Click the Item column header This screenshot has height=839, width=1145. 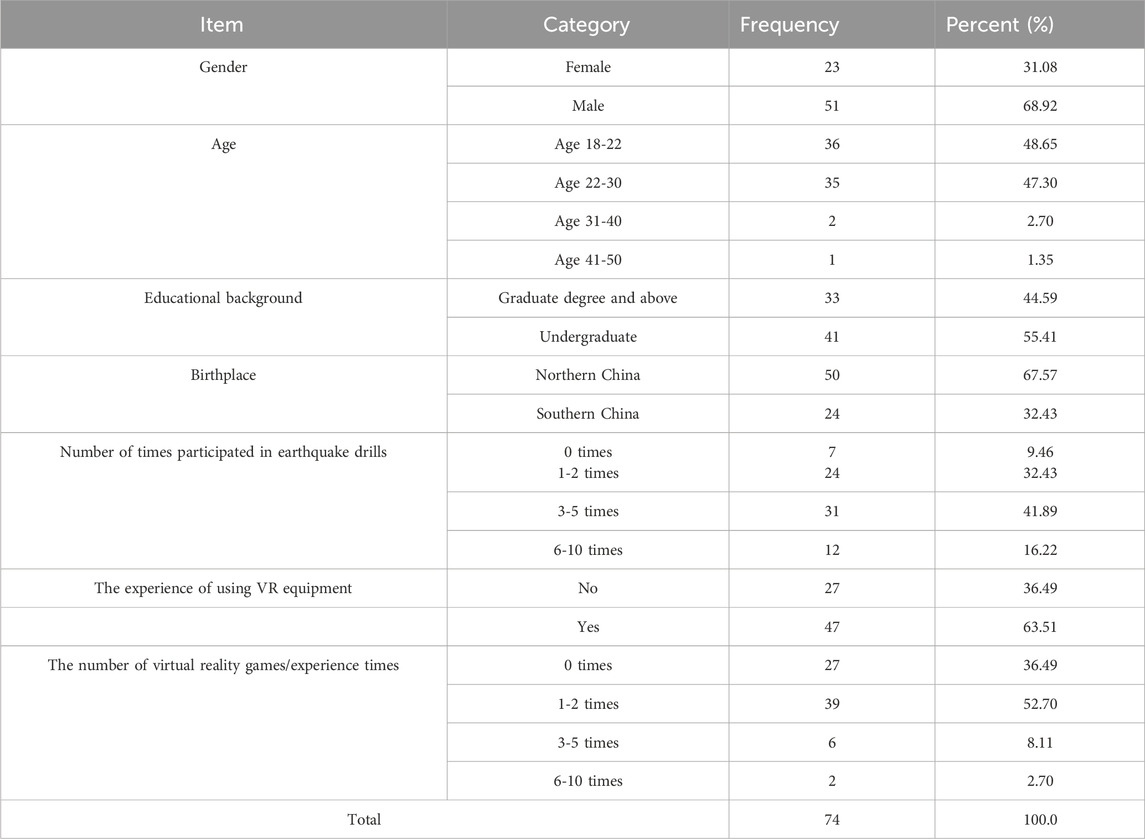click(x=222, y=24)
